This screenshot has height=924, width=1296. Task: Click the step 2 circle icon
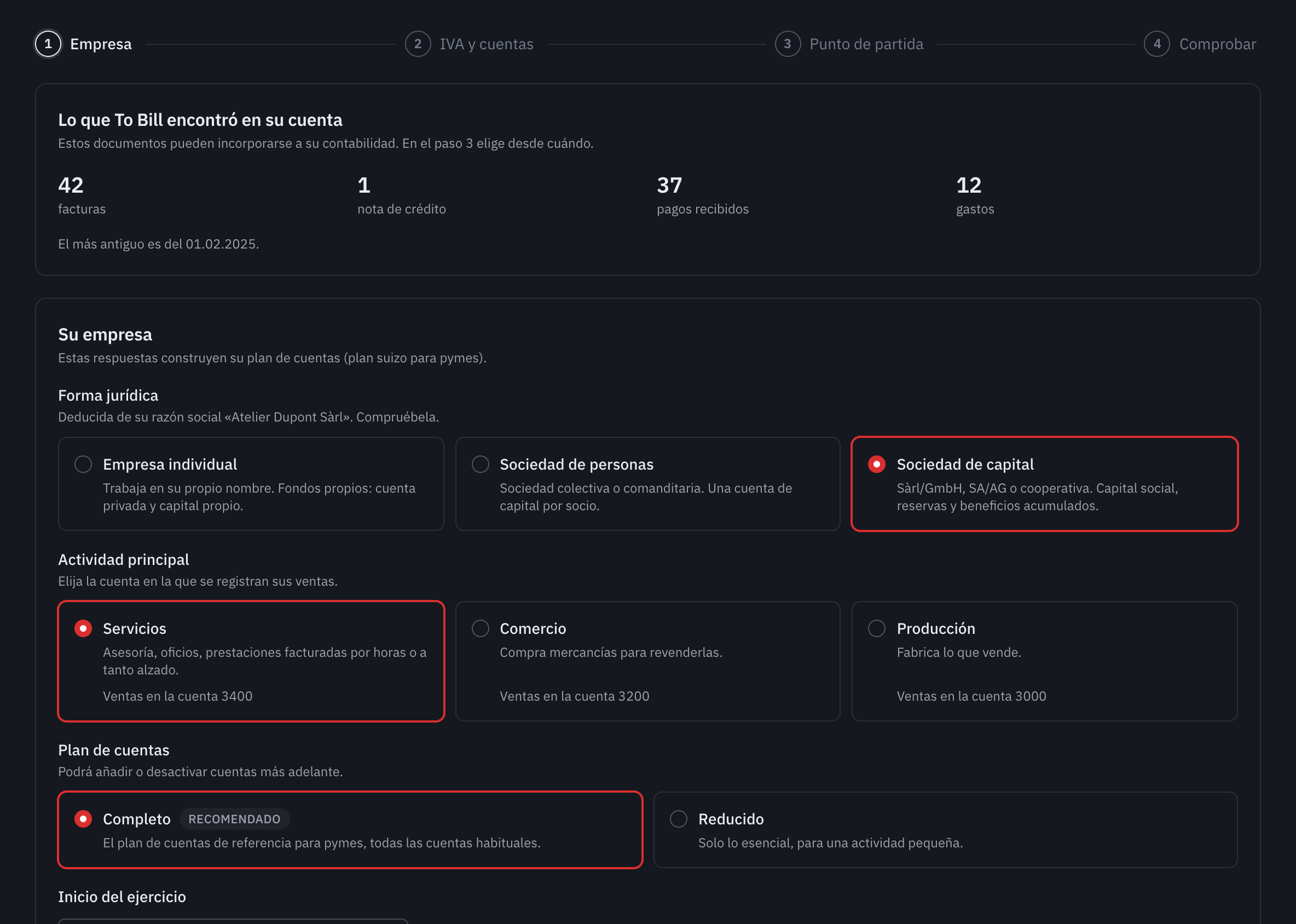coord(418,44)
